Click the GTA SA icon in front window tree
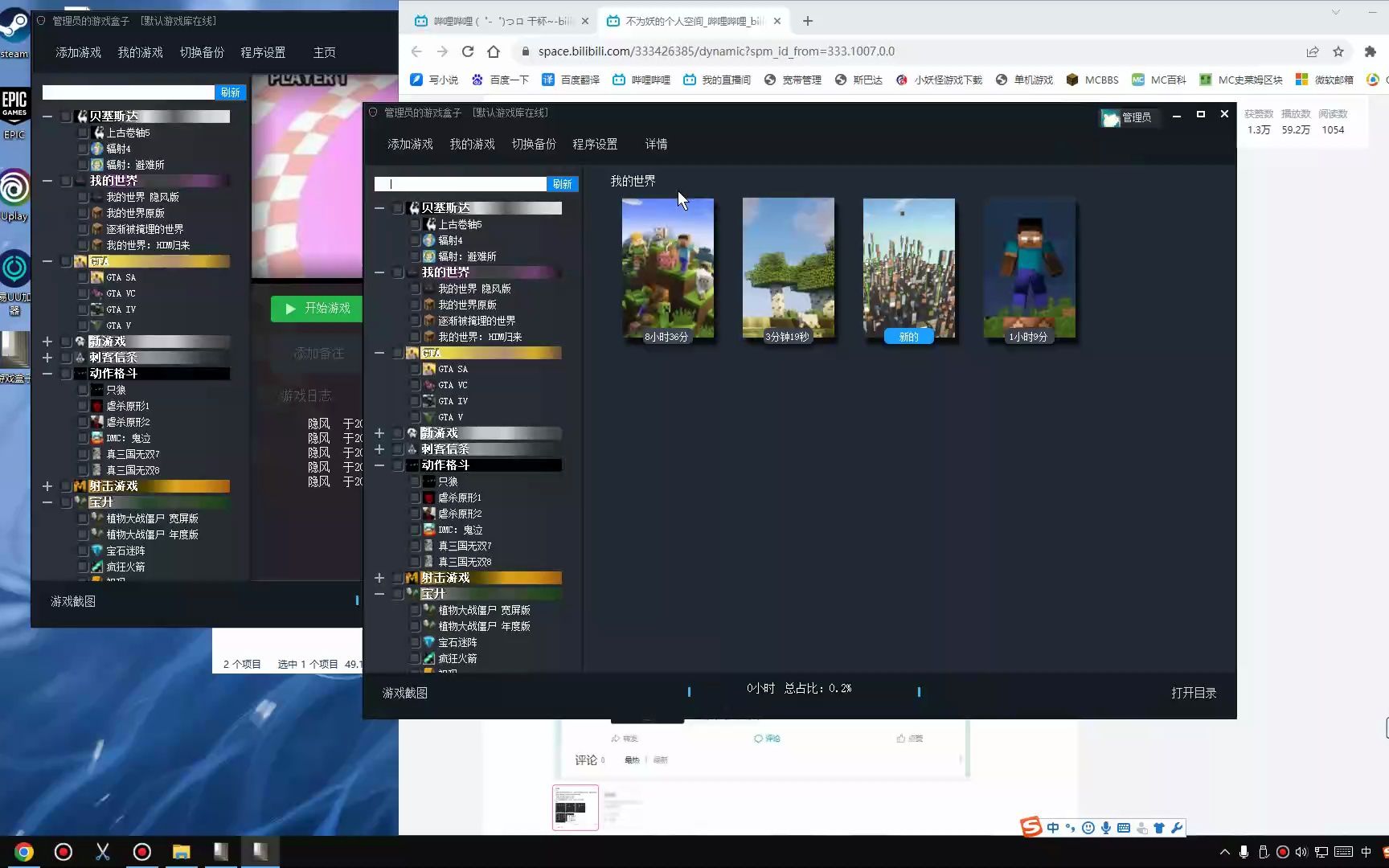The image size is (1389, 868). (430, 369)
